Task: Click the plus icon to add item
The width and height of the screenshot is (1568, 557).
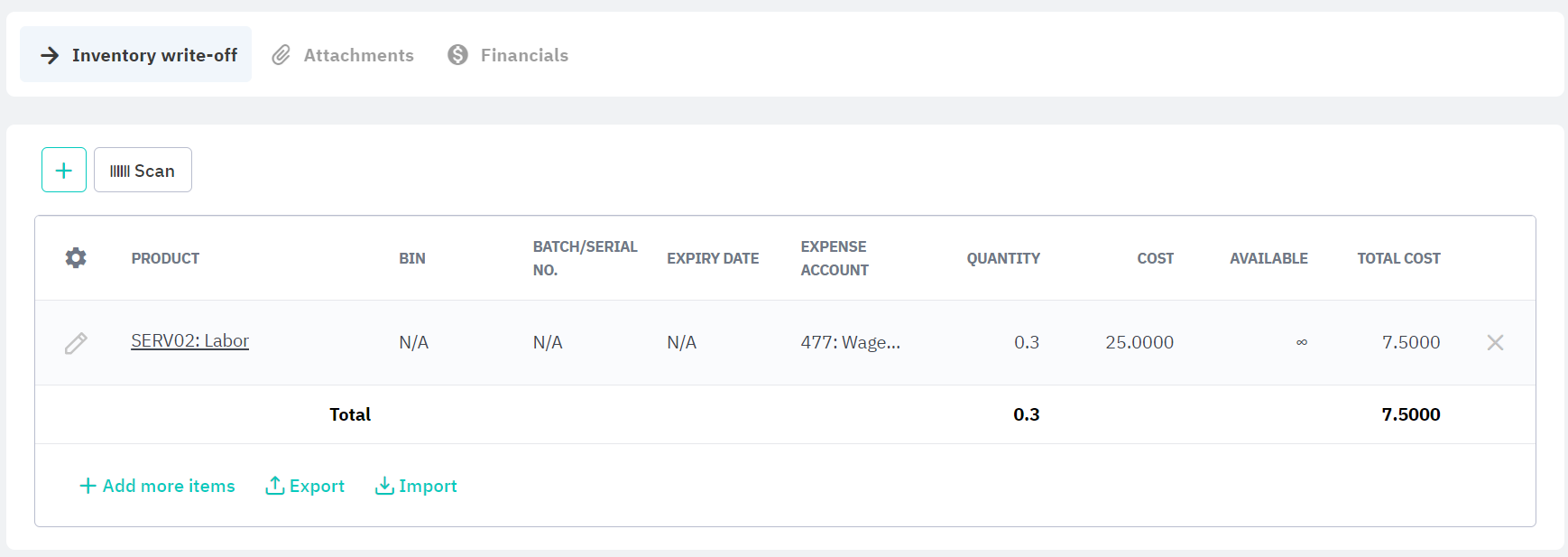Action: [64, 170]
